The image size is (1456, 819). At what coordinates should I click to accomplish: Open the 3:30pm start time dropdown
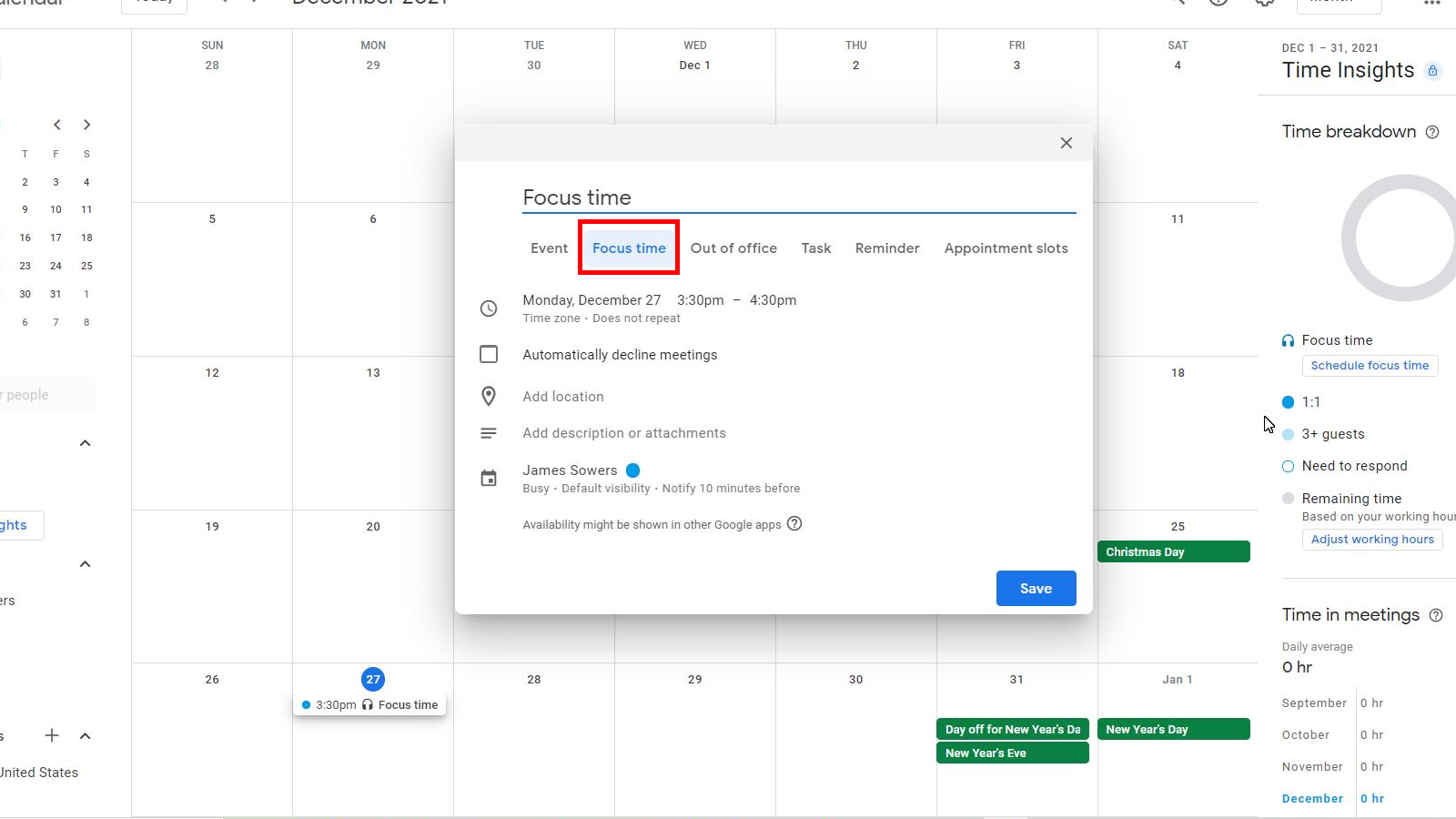click(700, 300)
